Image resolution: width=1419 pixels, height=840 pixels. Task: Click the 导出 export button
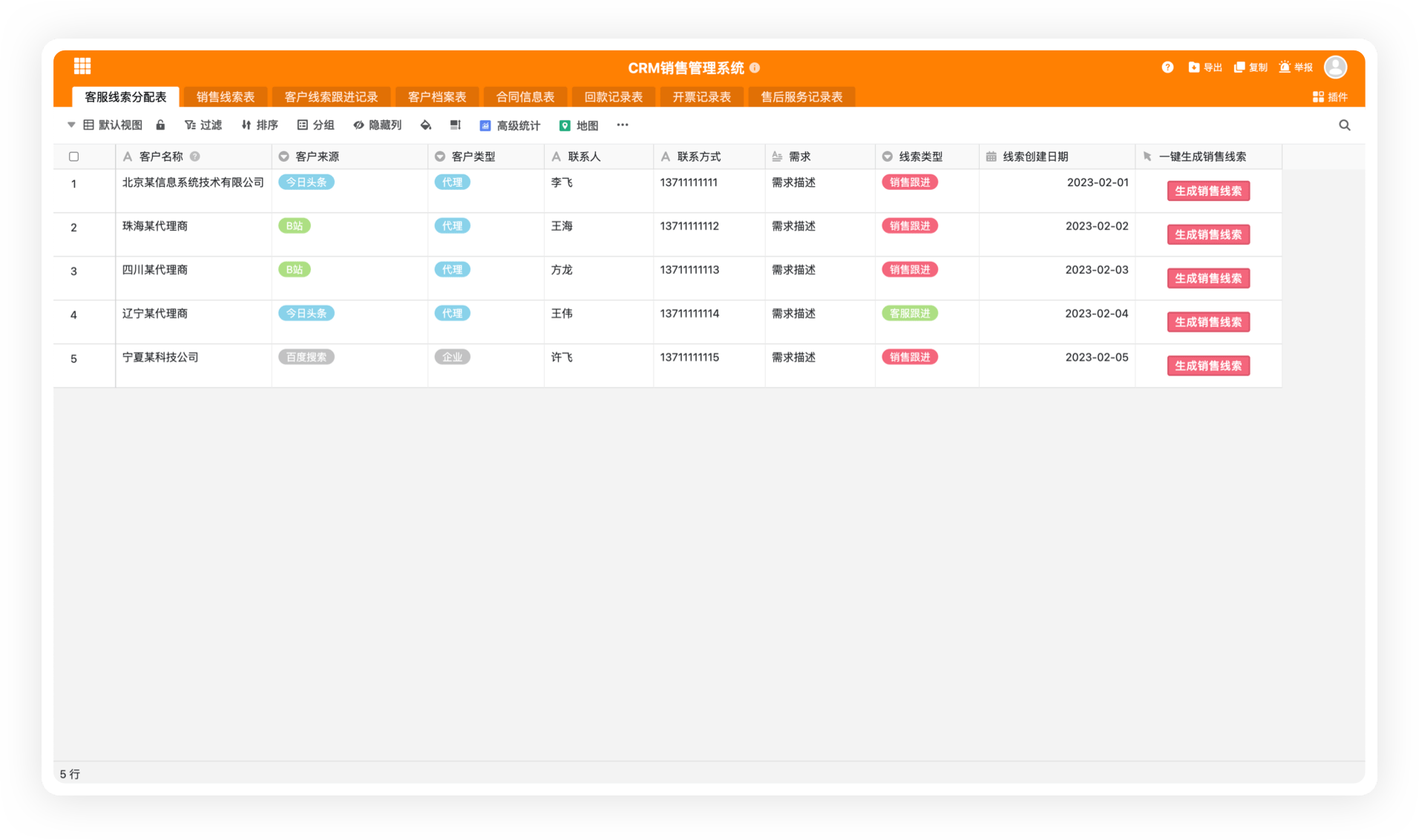point(1205,68)
